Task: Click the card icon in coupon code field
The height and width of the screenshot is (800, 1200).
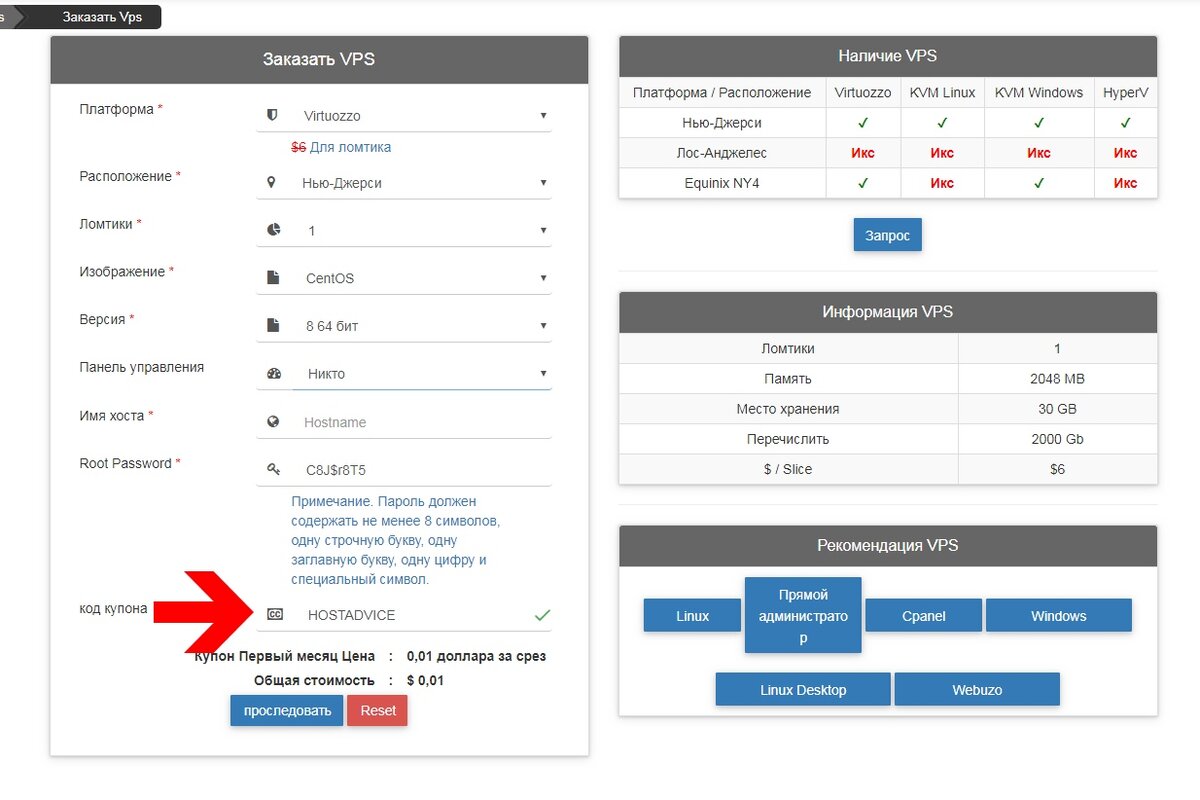Action: click(274, 615)
